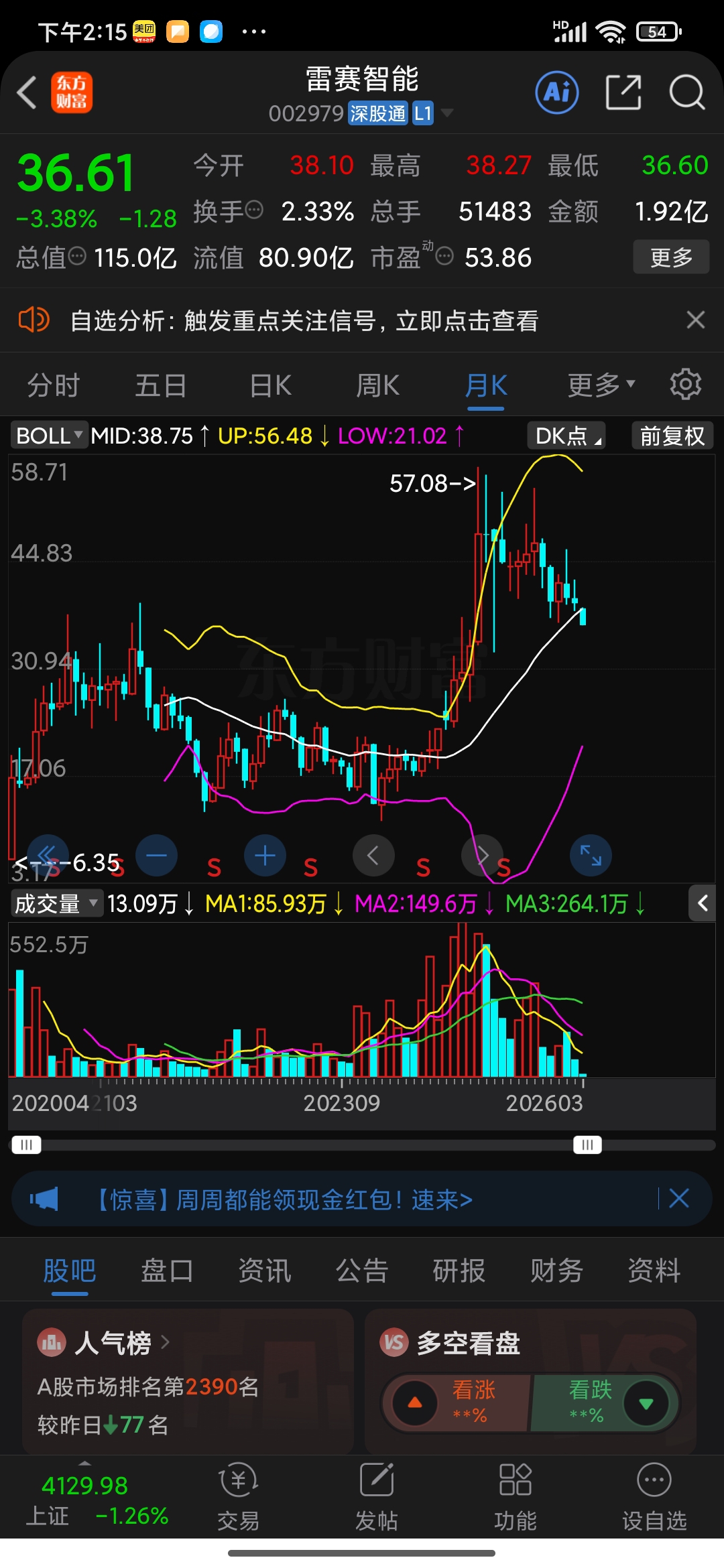Switch to the 周K chart tab
The width and height of the screenshot is (724, 1568).
click(377, 385)
